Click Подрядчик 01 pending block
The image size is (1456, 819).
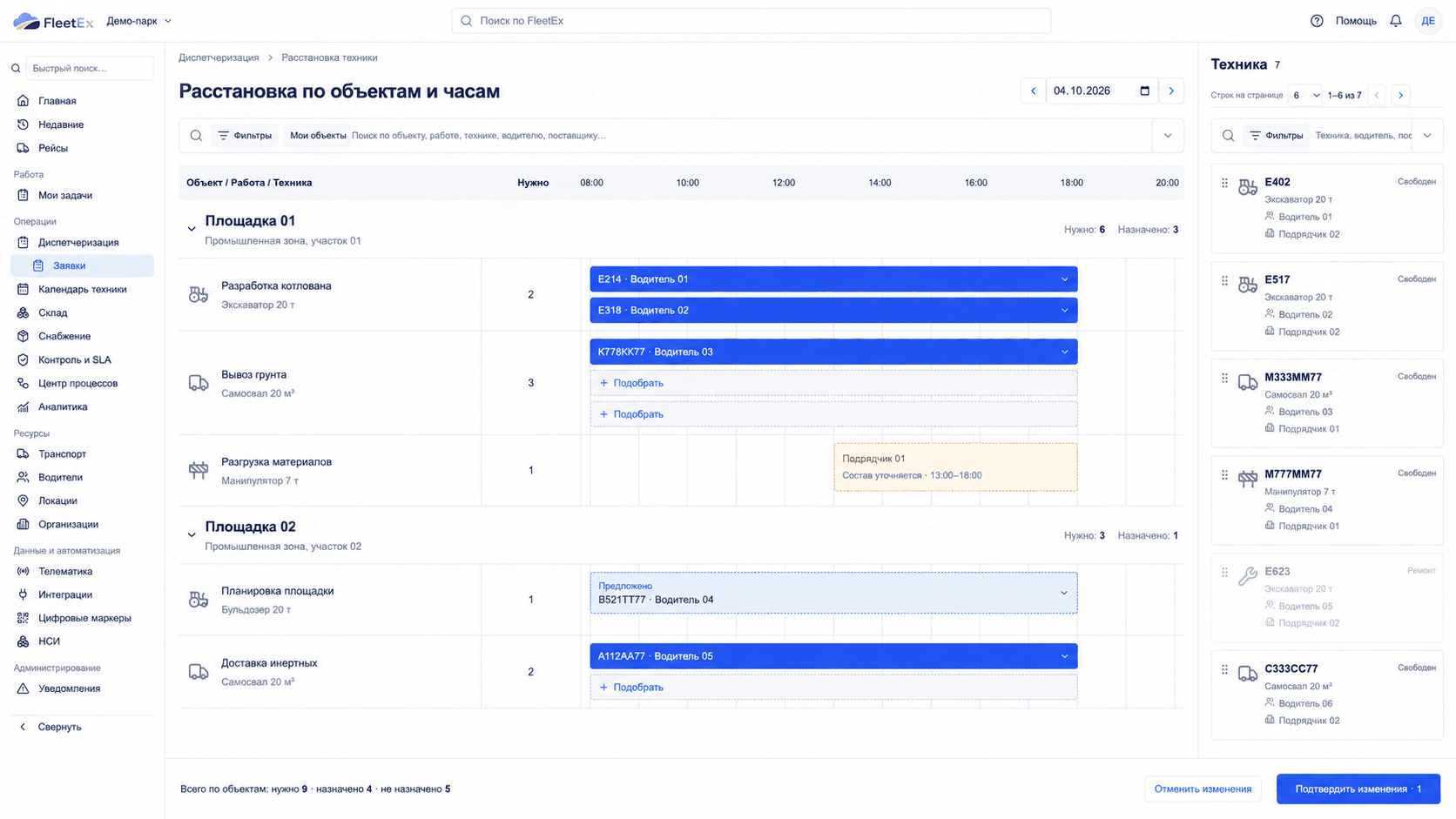pyautogui.click(x=955, y=467)
